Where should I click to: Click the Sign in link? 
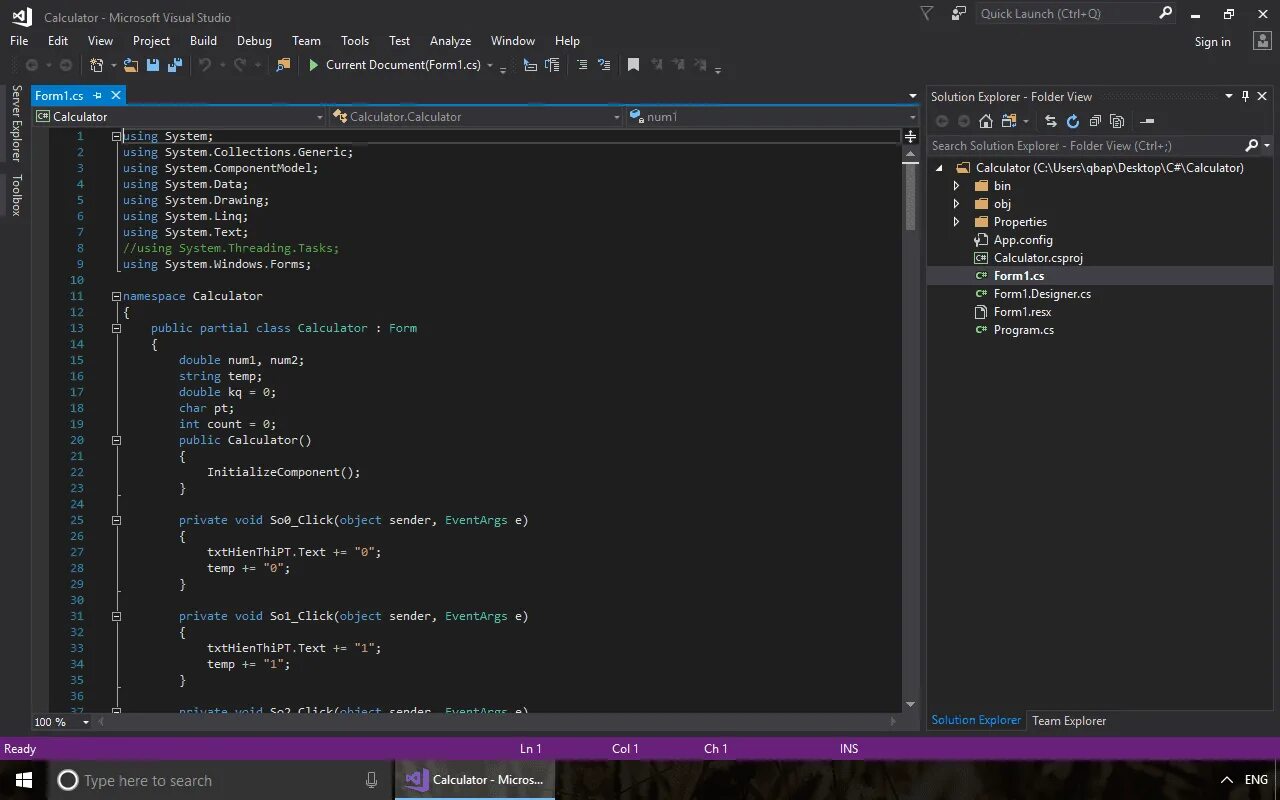pos(1212,42)
